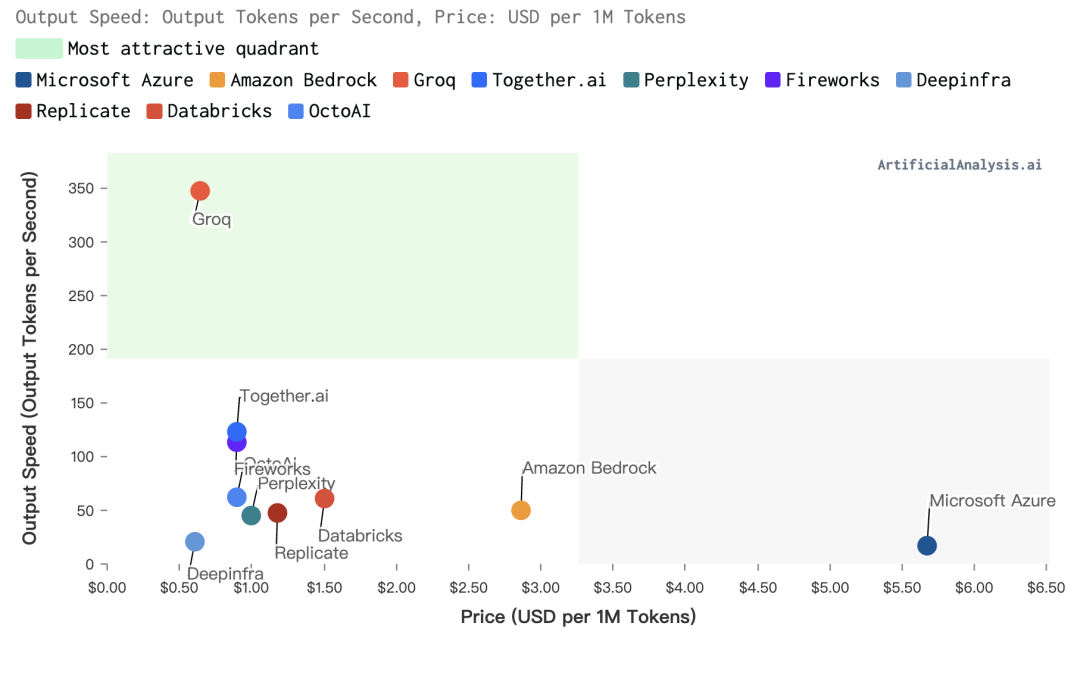Click Perplexity legend entry label
The height and width of the screenshot is (676, 1080).
[696, 81]
